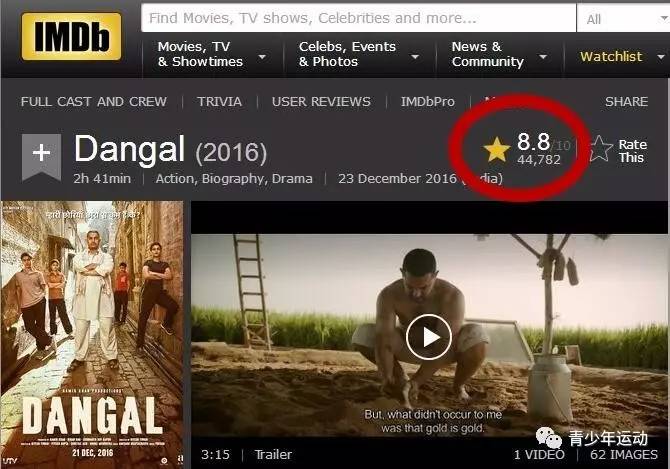Open Full Cast and Crew page
Image resolution: width=670 pixels, height=469 pixels.
point(94,102)
